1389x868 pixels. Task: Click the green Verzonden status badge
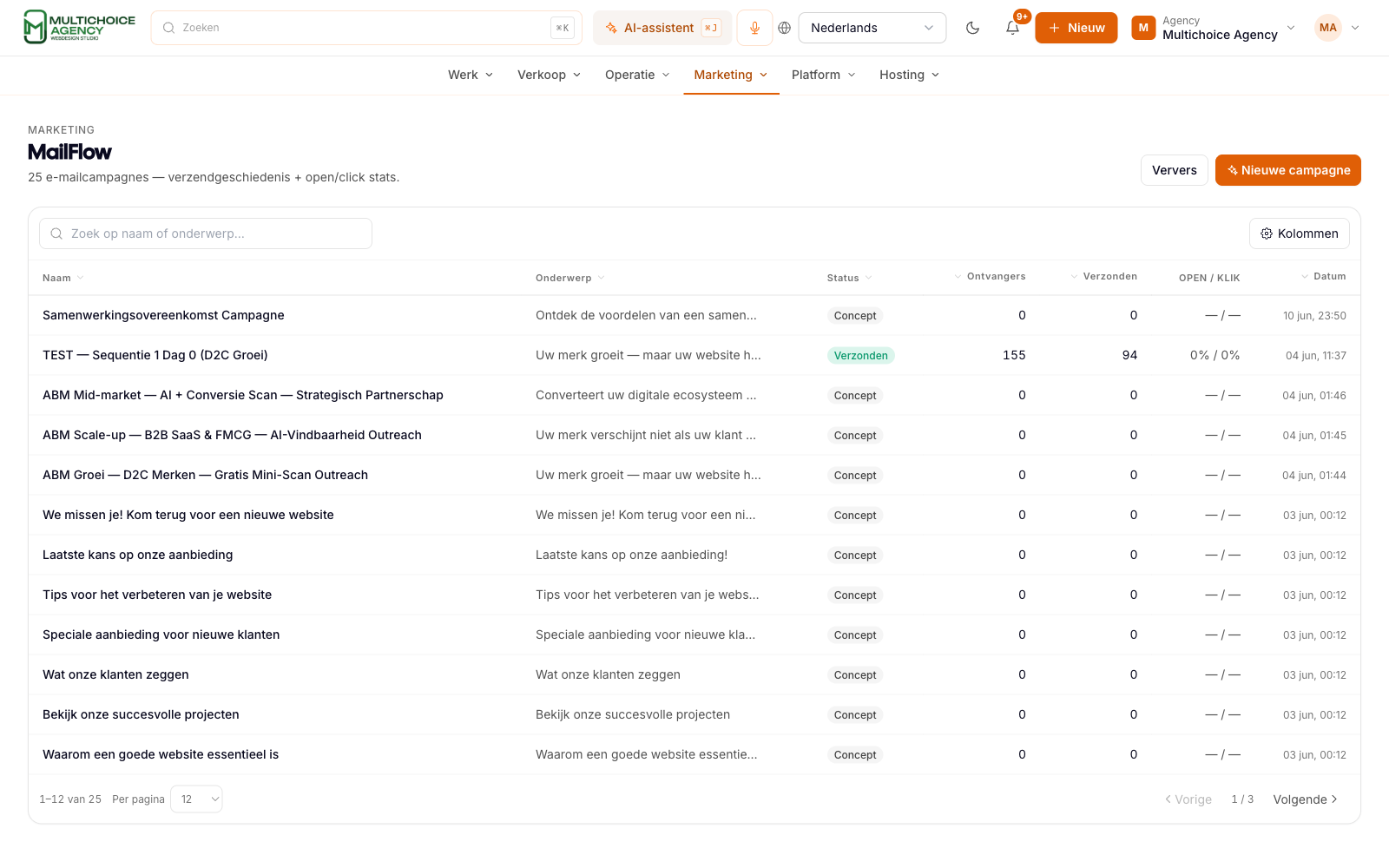[x=860, y=355]
